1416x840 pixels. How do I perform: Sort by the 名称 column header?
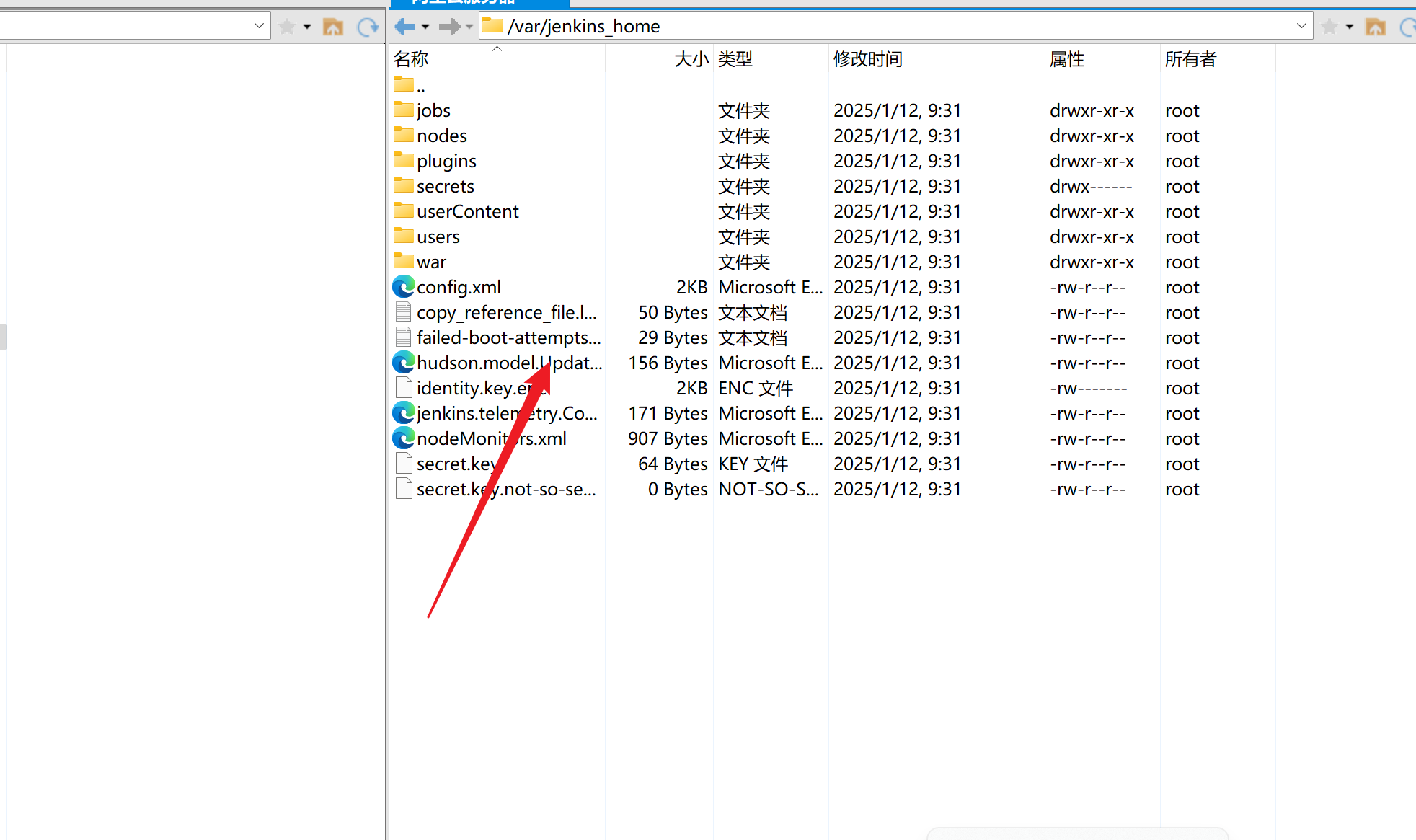click(x=411, y=59)
